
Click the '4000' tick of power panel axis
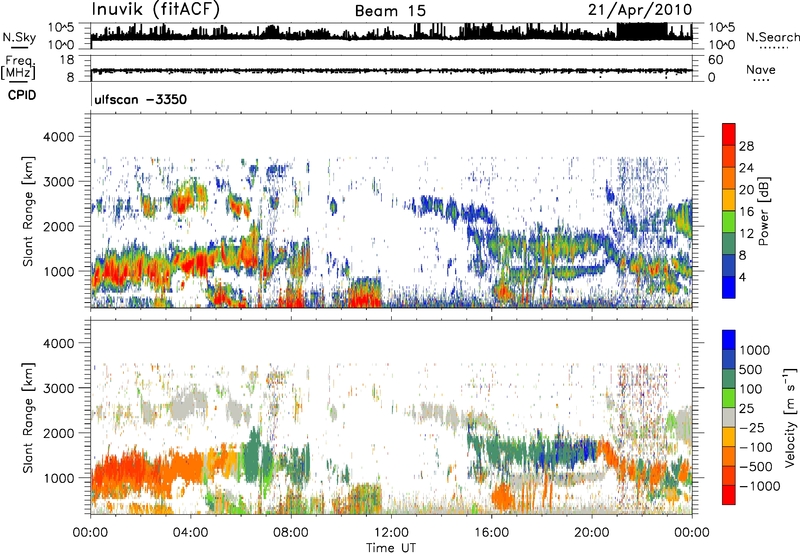tap(61, 137)
